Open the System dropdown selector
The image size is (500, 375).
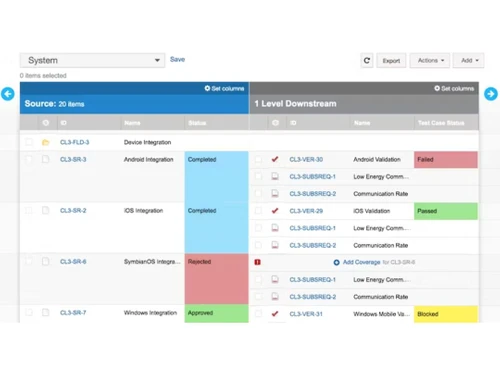point(92,60)
